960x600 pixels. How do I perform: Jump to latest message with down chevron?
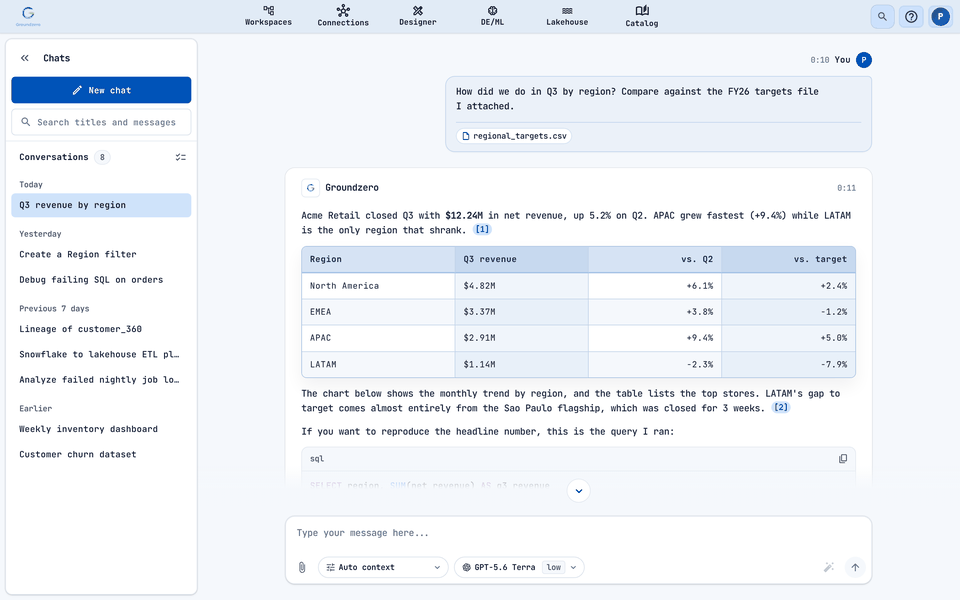click(x=579, y=490)
